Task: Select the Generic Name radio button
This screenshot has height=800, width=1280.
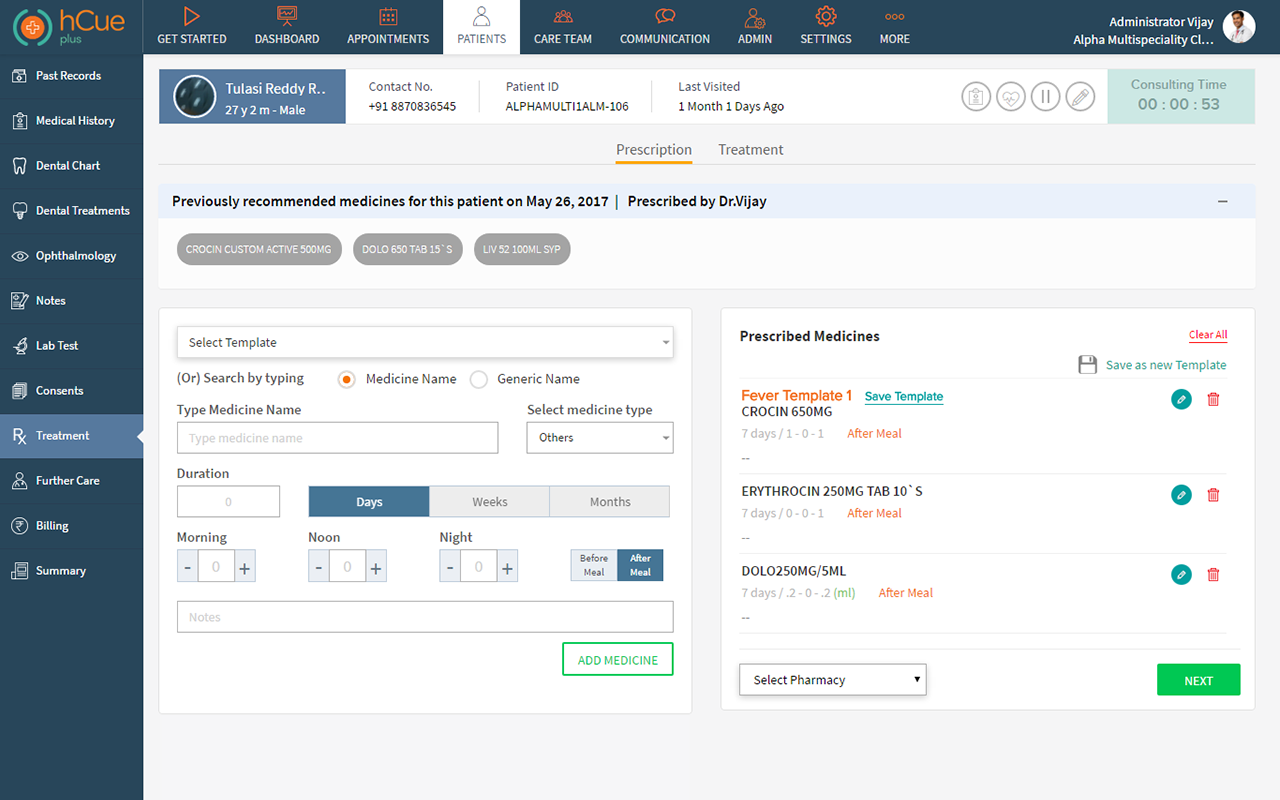Action: point(479,379)
